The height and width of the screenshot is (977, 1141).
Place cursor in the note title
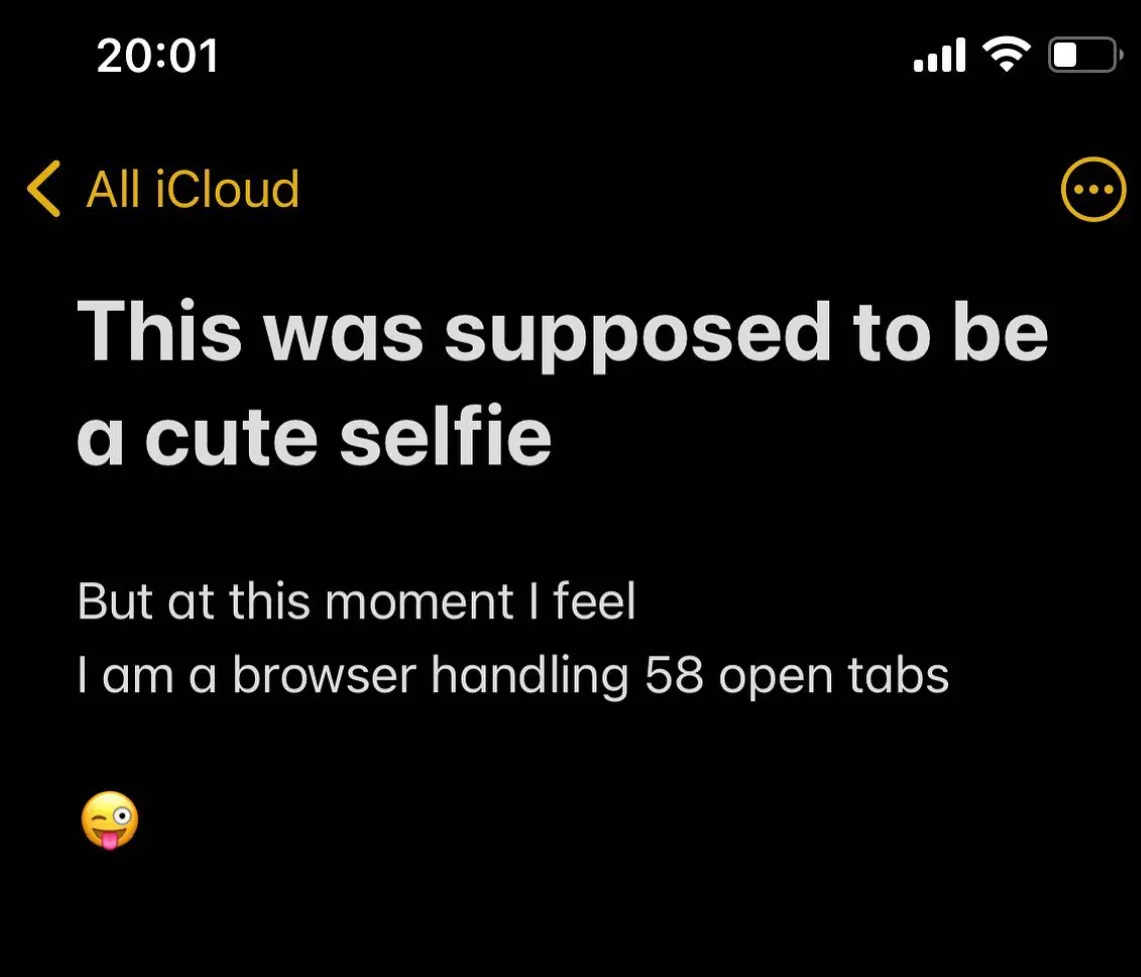pyautogui.click(x=562, y=383)
